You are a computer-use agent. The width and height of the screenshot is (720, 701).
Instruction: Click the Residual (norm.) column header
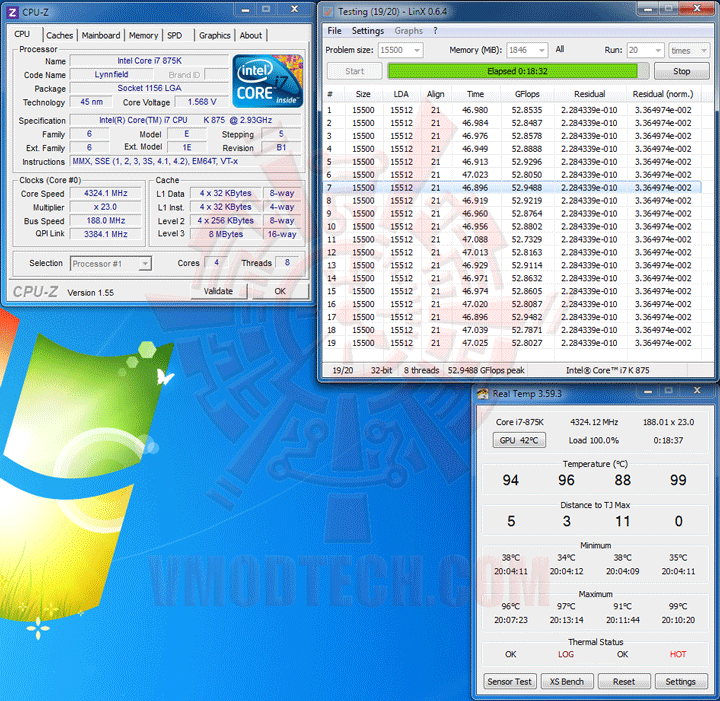pos(663,94)
